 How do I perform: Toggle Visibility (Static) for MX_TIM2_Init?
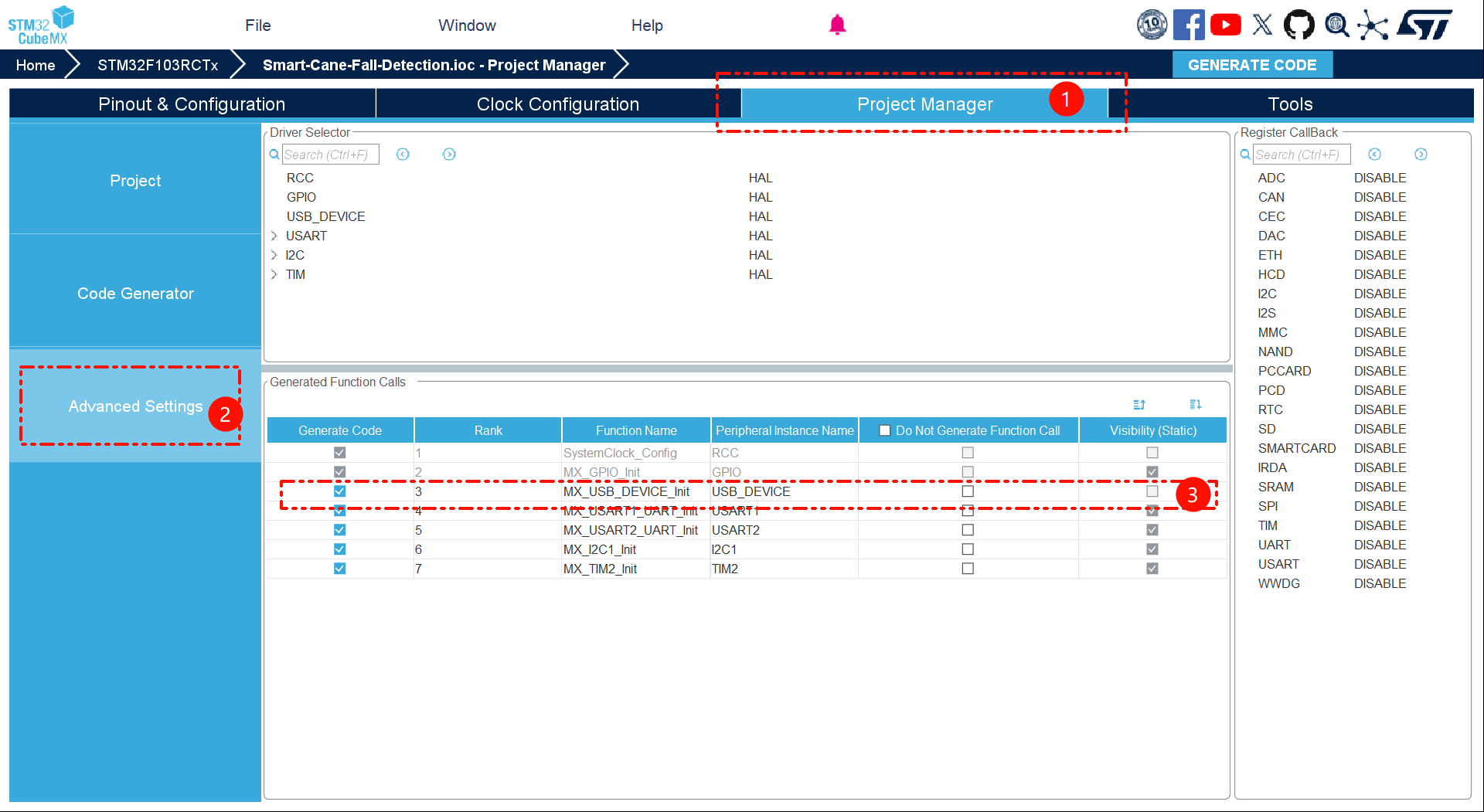[1152, 569]
